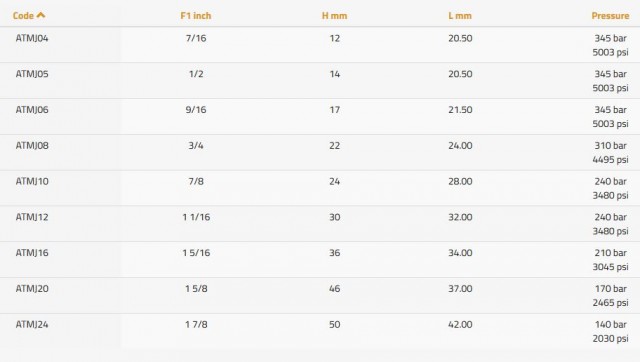Open the ATMJ06 row code
This screenshot has width=640, height=362.
pyautogui.click(x=32, y=110)
